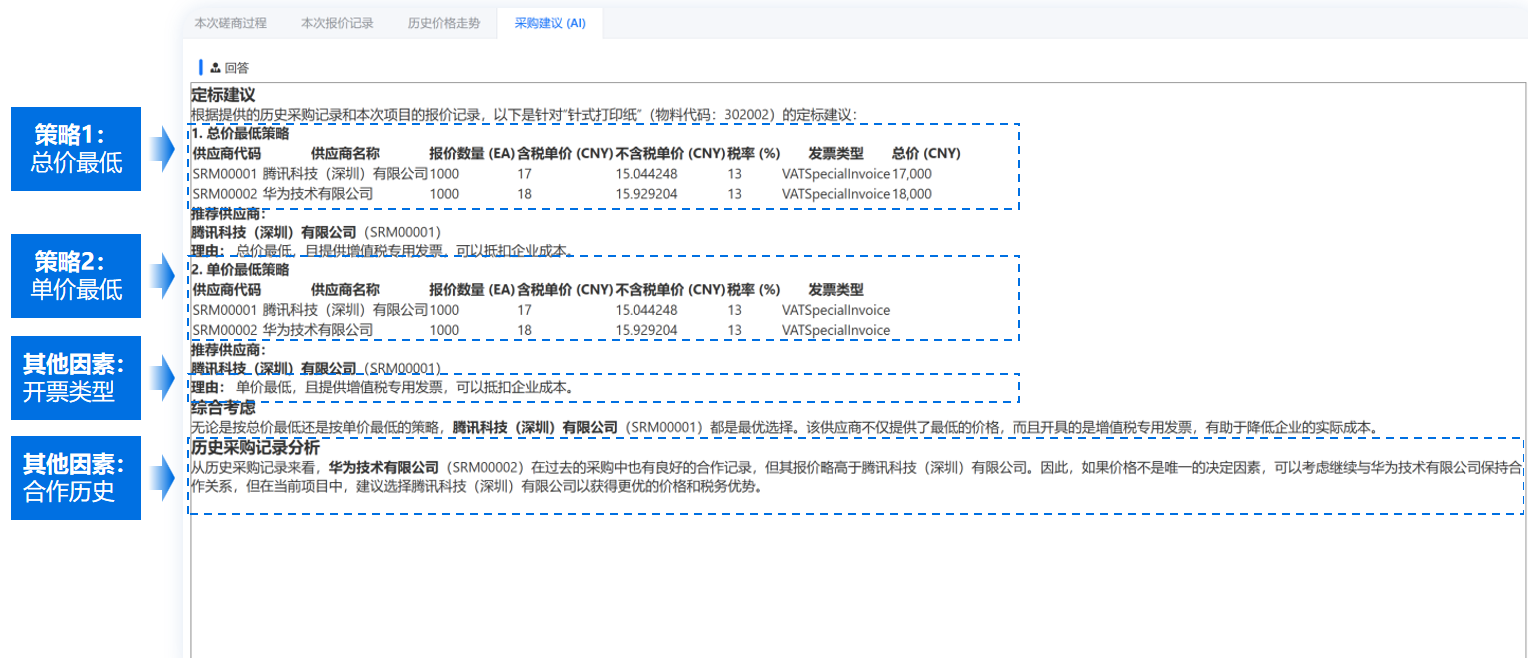Click the 综合考虑 heading
This screenshot has height=658, width=1528.
223,408
